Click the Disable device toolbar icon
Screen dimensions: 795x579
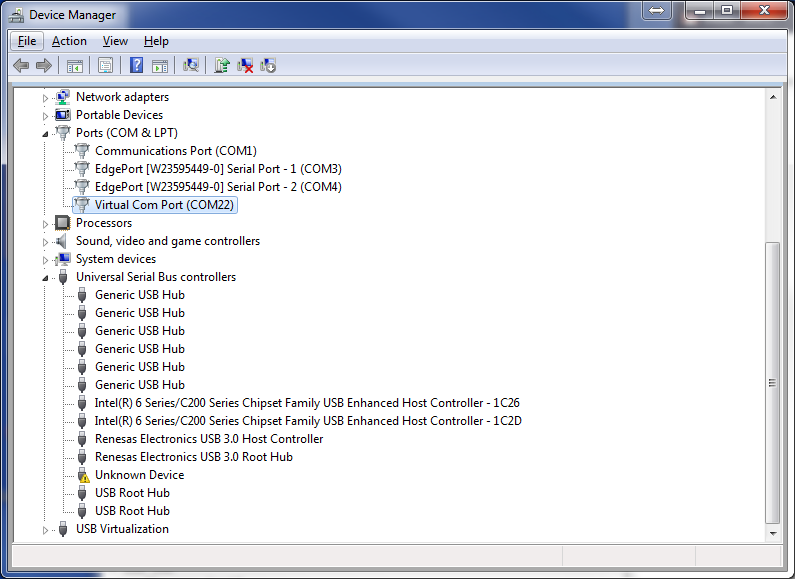[268, 65]
